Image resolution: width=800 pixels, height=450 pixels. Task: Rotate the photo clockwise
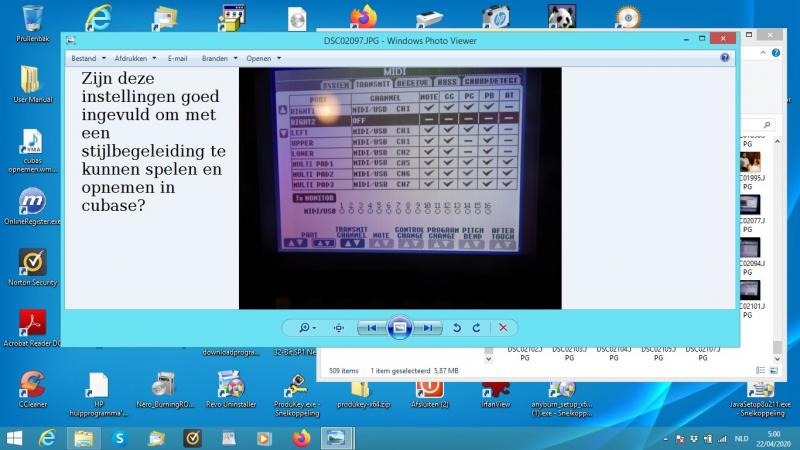click(477, 328)
